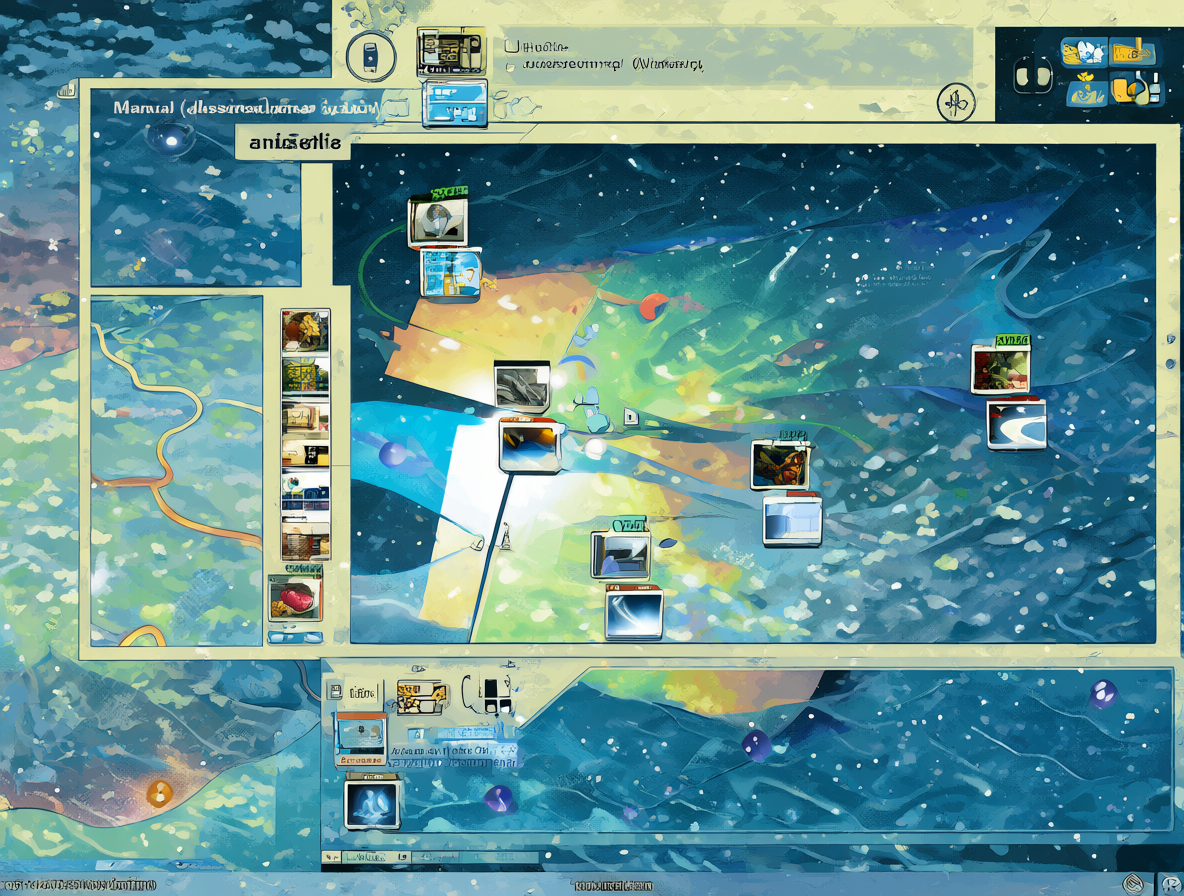
Task: Click the circled compass icon at the toolbar's right end
Action: pos(956,103)
